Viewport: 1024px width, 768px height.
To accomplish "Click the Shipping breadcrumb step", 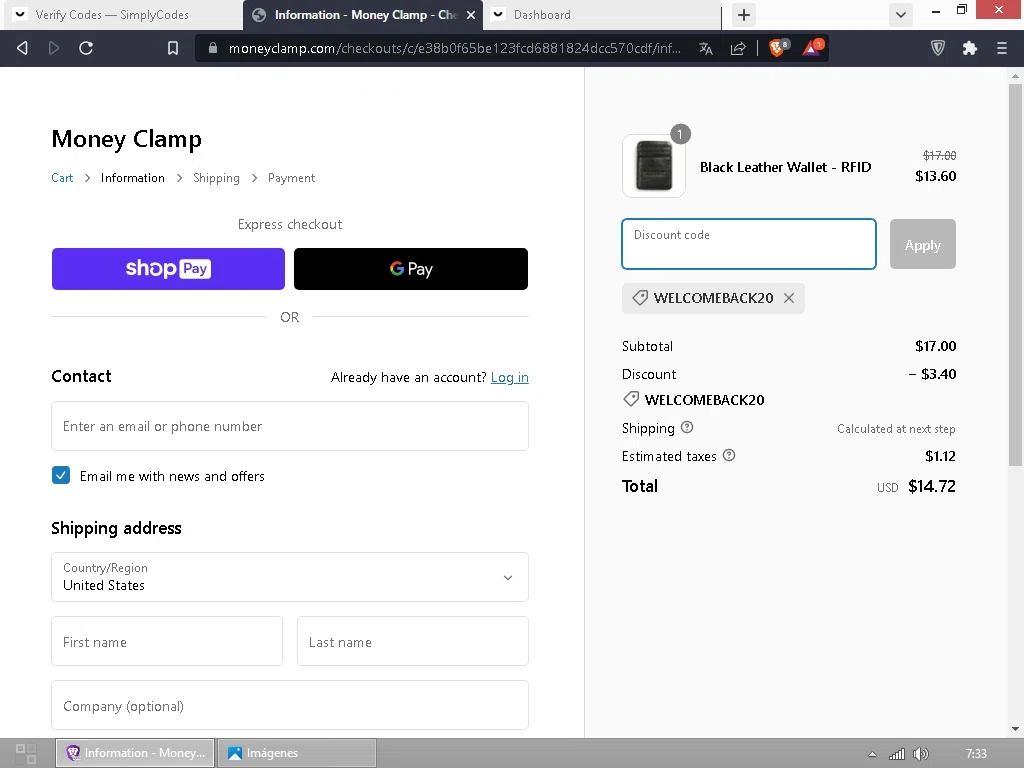I will click(216, 178).
